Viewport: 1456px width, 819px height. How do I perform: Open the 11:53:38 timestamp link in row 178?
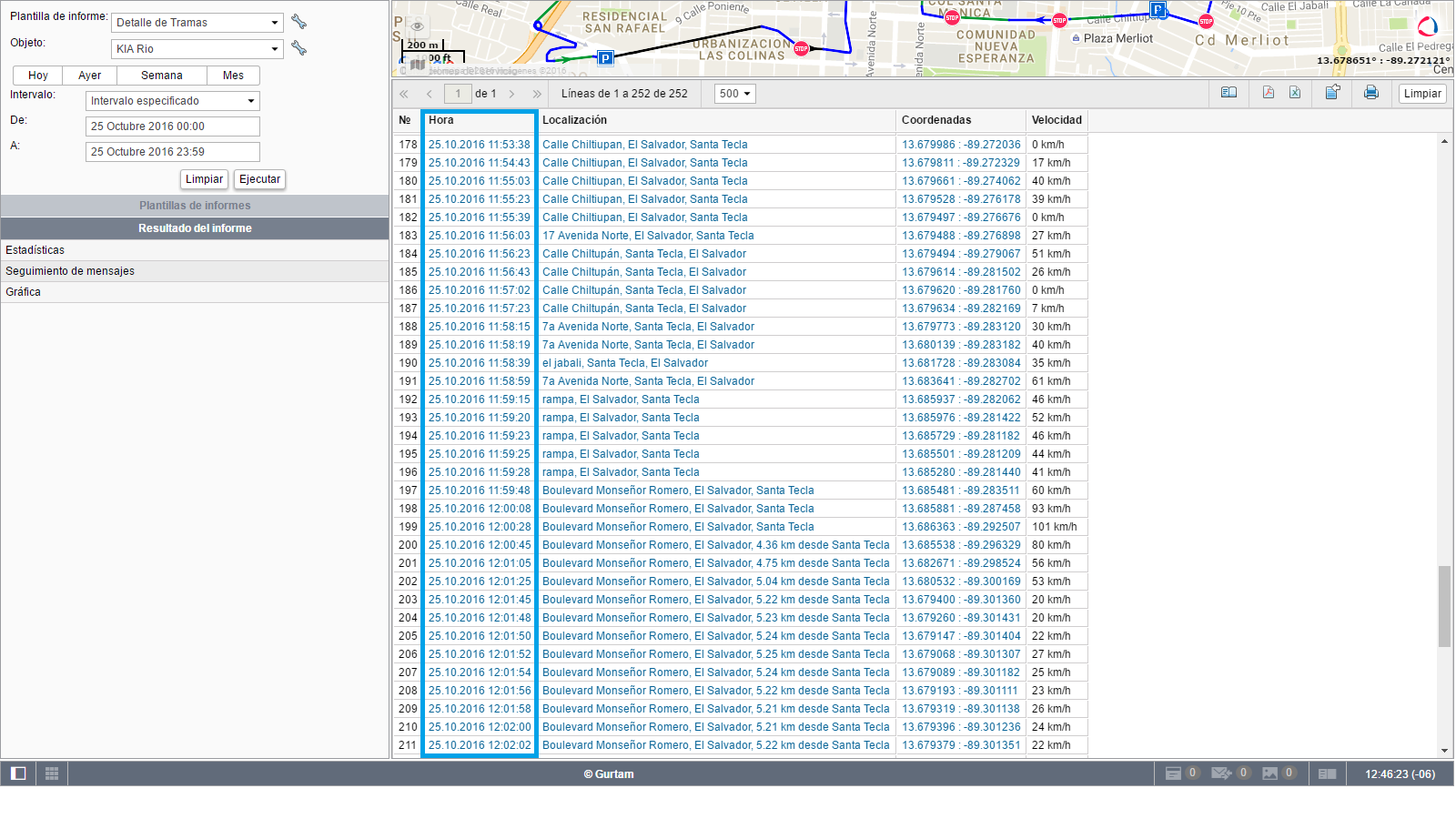(479, 145)
